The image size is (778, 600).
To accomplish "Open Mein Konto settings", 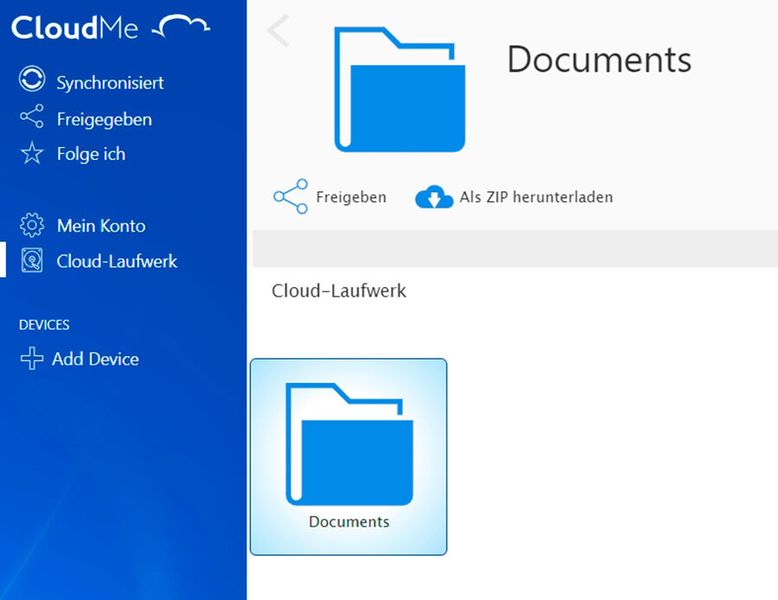I will (x=101, y=226).
